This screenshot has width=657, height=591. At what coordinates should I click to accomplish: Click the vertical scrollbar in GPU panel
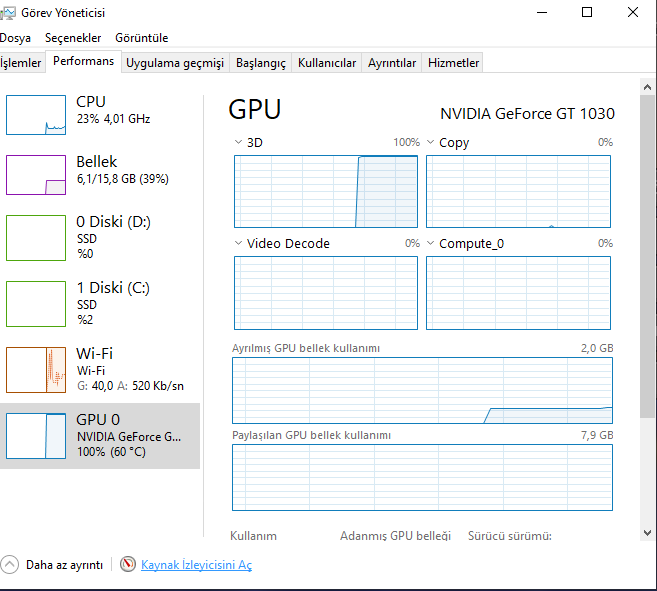pos(648,300)
